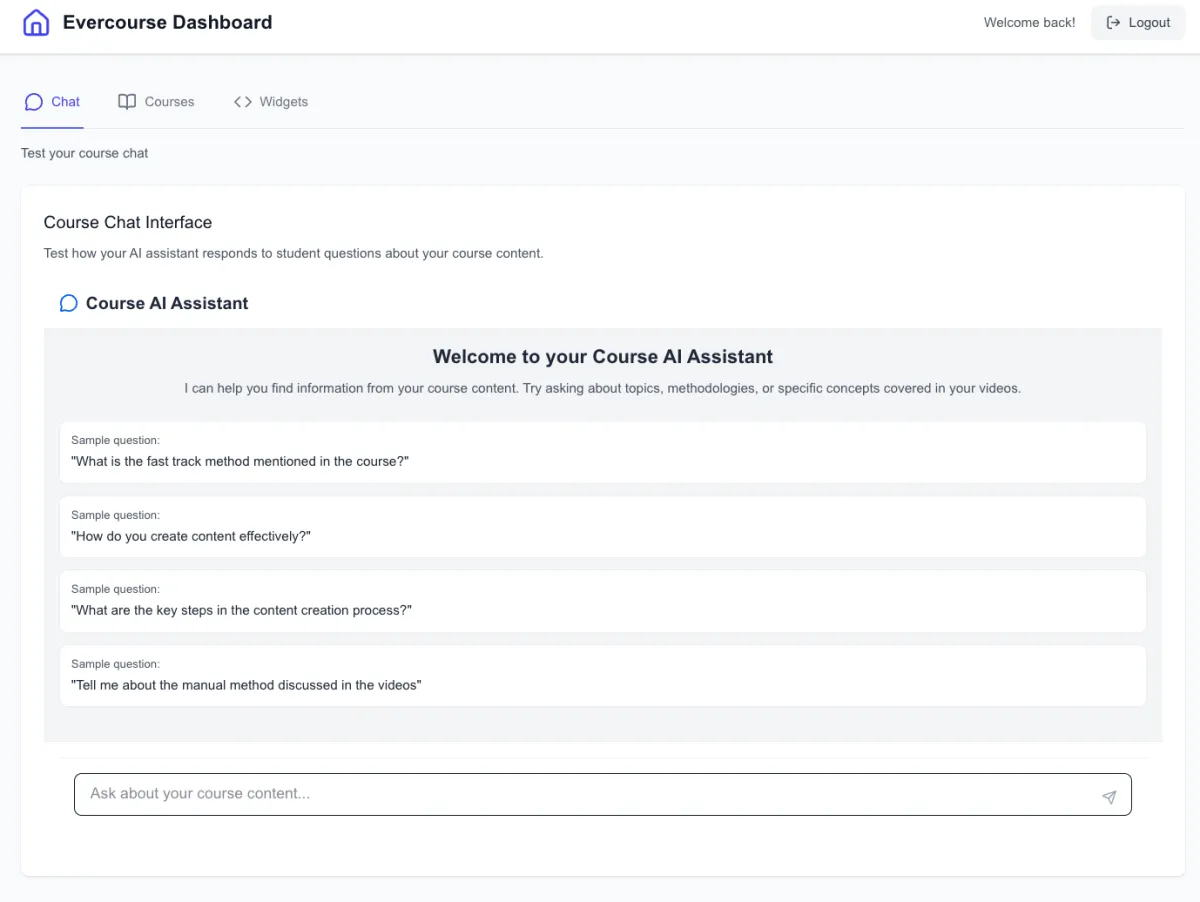This screenshot has height=902, width=1200.
Task: Click the book icon beside Courses
Action: pos(127,102)
